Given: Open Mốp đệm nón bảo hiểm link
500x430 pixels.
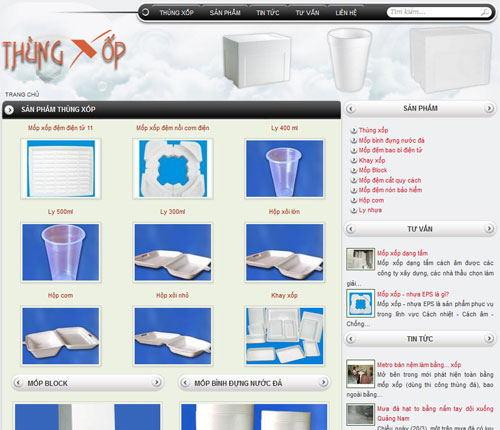Looking at the screenshot, I should pos(390,190).
